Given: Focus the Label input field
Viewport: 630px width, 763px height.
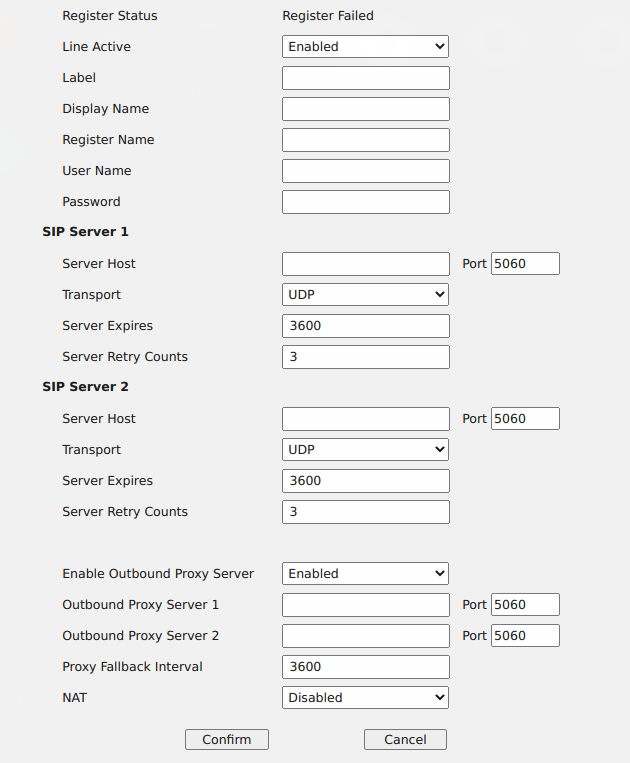Looking at the screenshot, I should point(365,78).
